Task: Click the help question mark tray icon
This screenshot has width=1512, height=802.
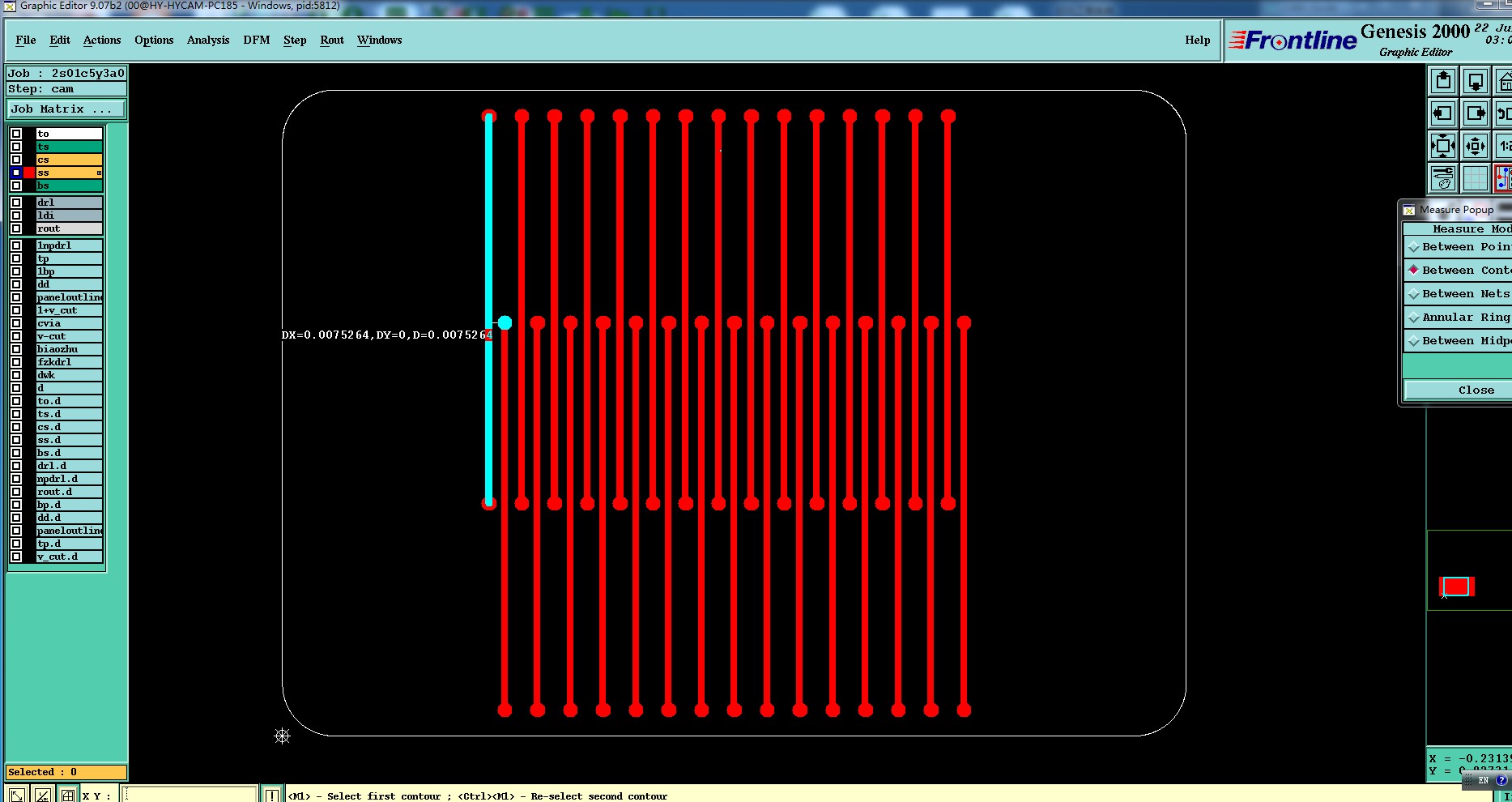Action: pos(1501,781)
